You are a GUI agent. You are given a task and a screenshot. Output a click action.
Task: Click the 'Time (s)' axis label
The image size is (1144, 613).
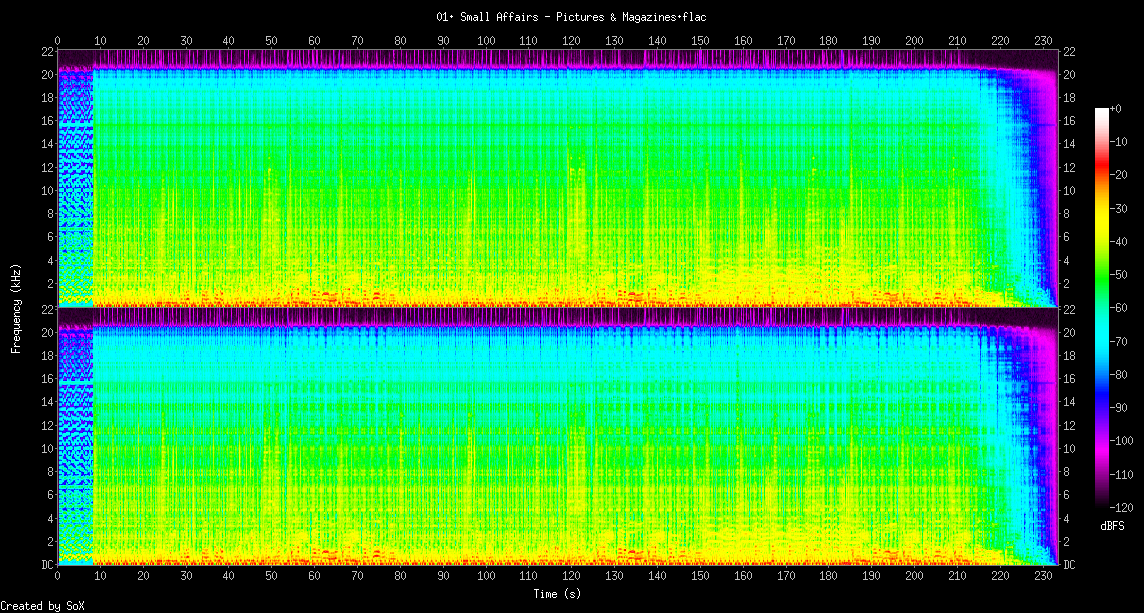pyautogui.click(x=556, y=593)
